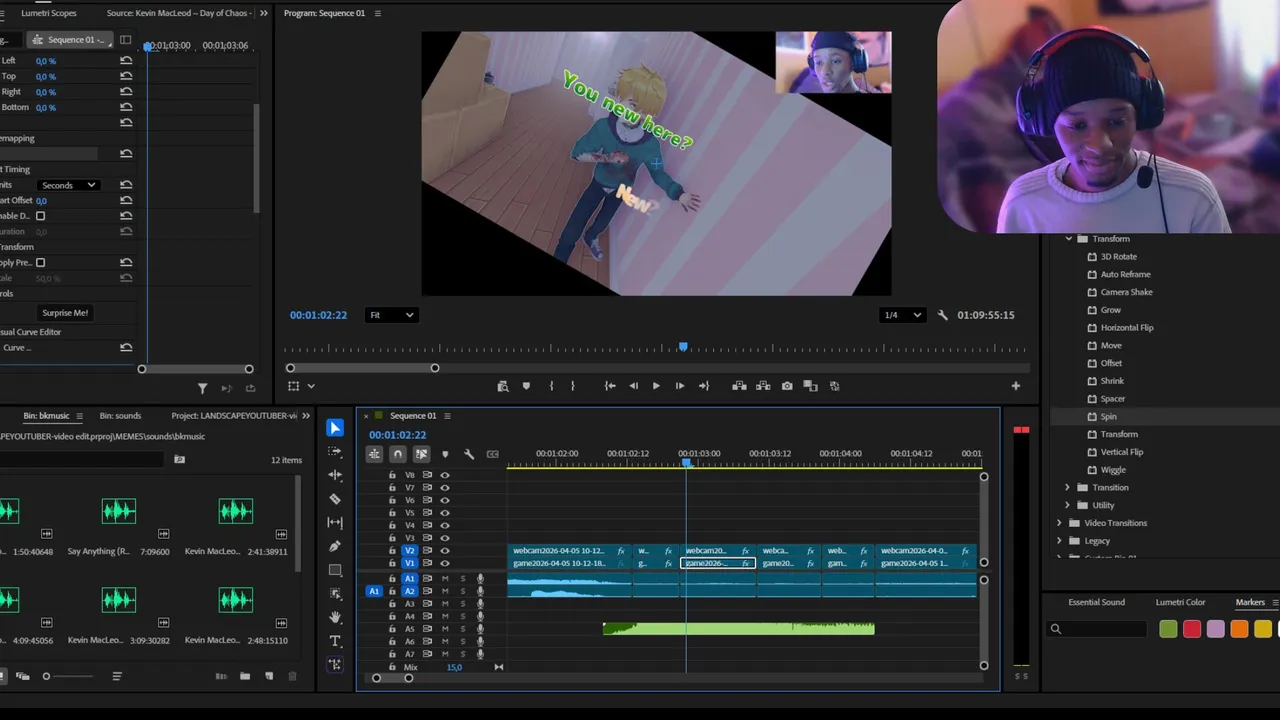
Task: Step back one frame
Action: (633, 386)
